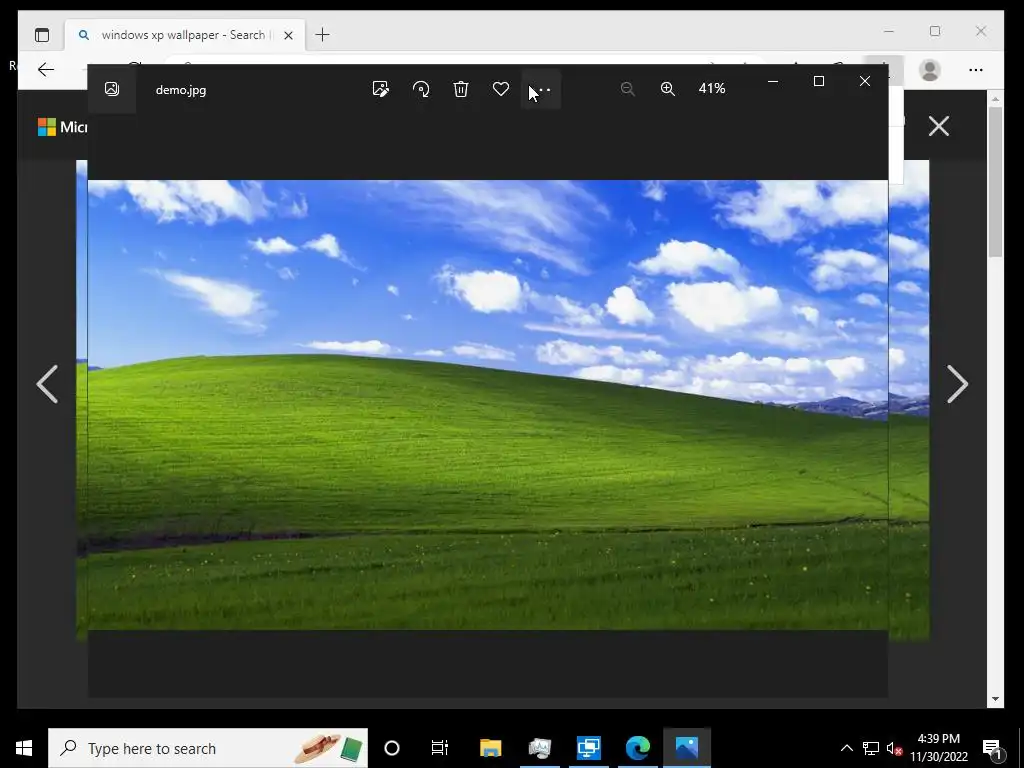
Task: Open the notification center icon
Action: coord(991,748)
